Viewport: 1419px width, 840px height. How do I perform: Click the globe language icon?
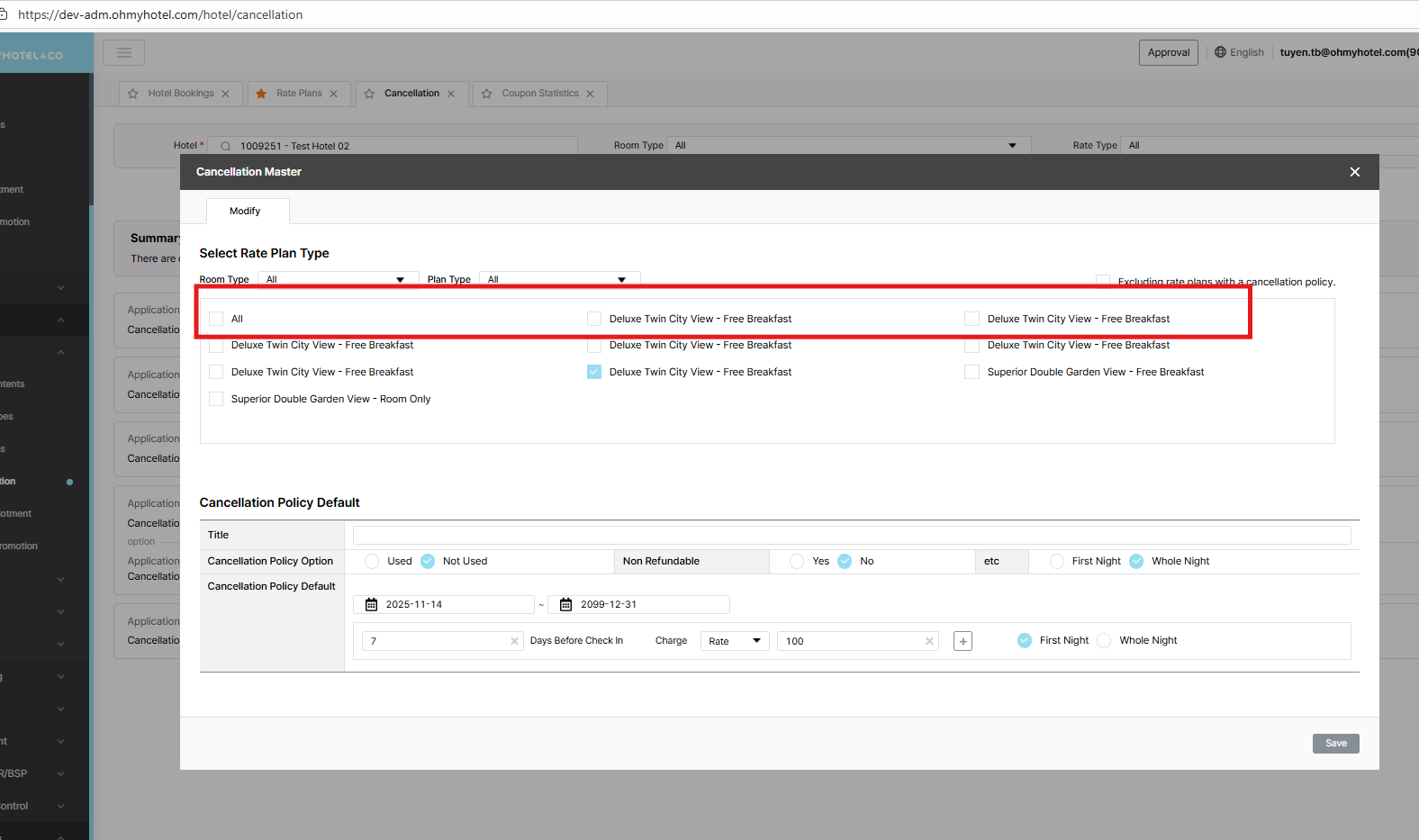click(1220, 52)
